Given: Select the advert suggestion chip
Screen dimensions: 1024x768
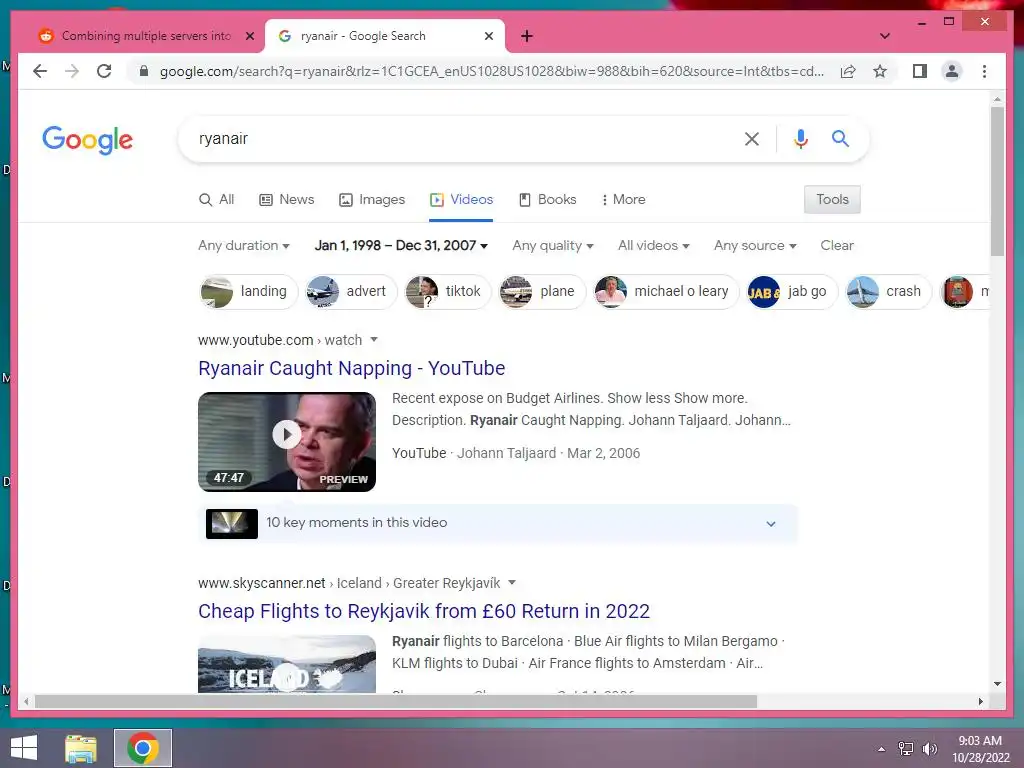Looking at the screenshot, I should pos(351,291).
